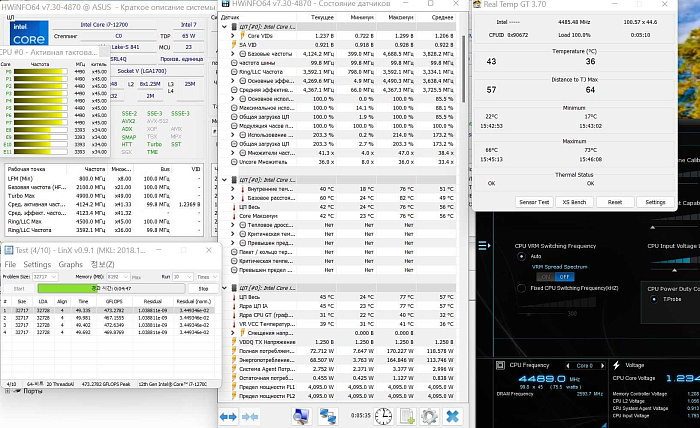The image size is (700, 428).
Task: Click the HWiNFO sensors window title bar icon
Action: 226,4
